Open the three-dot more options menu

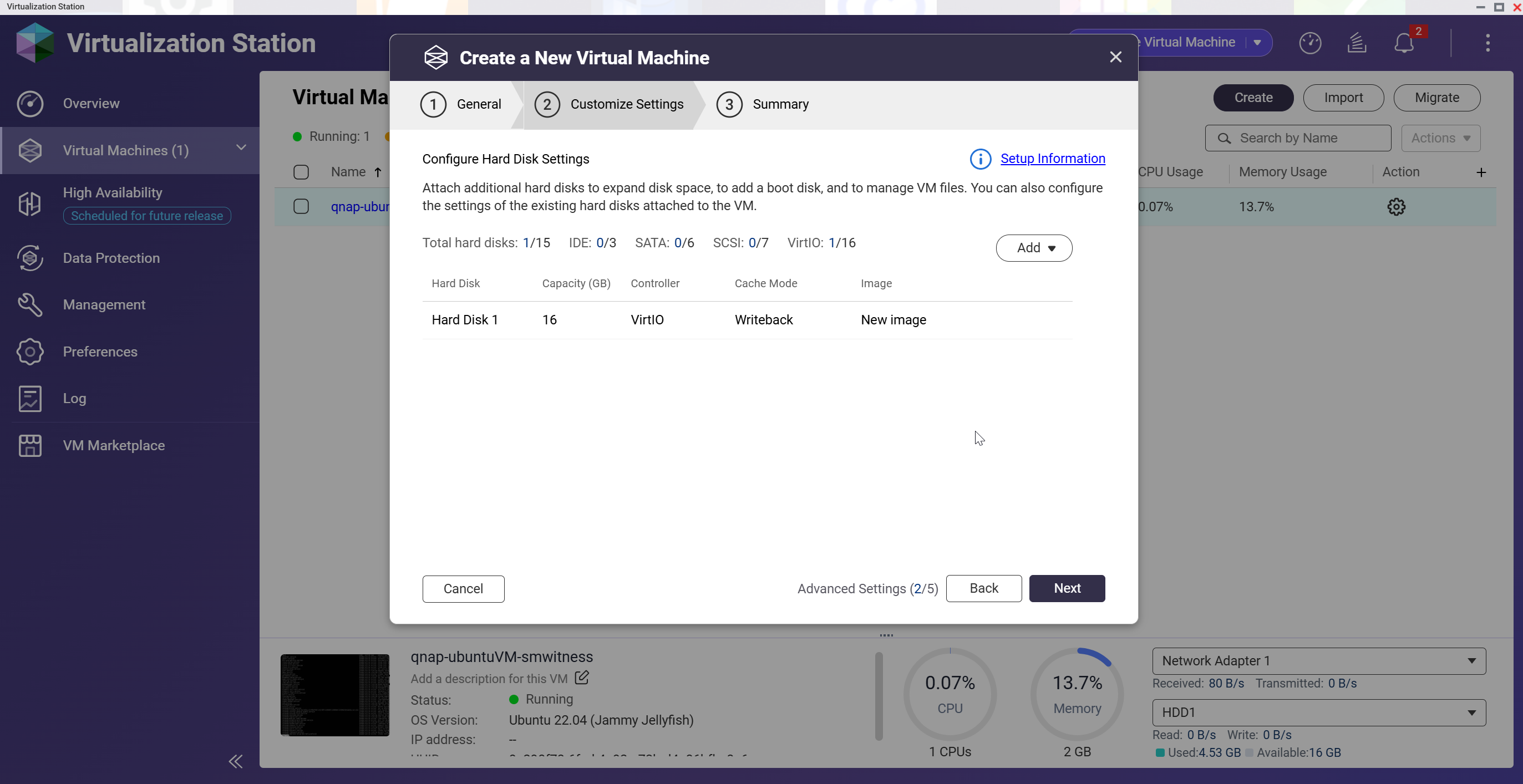coord(1488,43)
